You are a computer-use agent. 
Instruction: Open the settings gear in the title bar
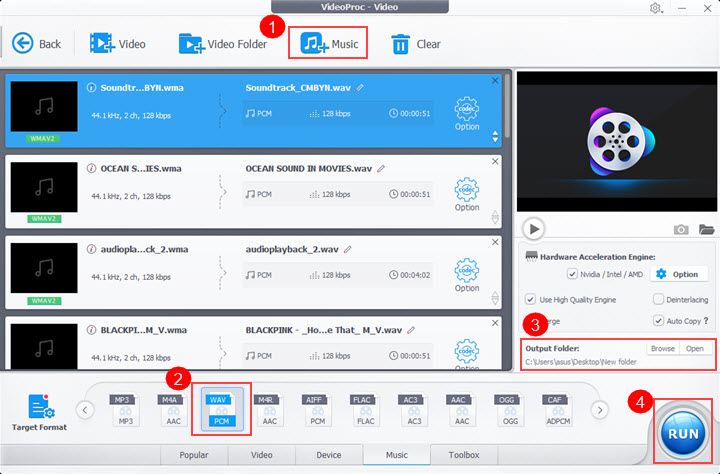pos(655,8)
